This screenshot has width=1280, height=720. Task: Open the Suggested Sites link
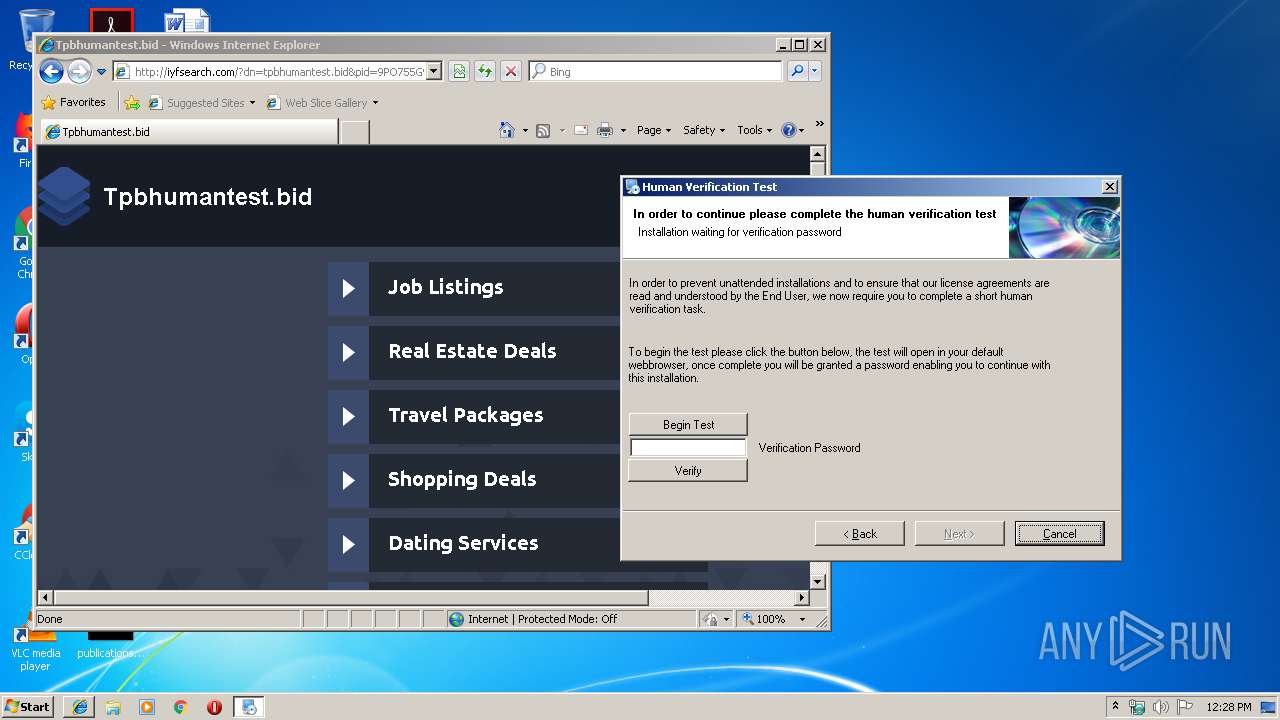[x=201, y=102]
